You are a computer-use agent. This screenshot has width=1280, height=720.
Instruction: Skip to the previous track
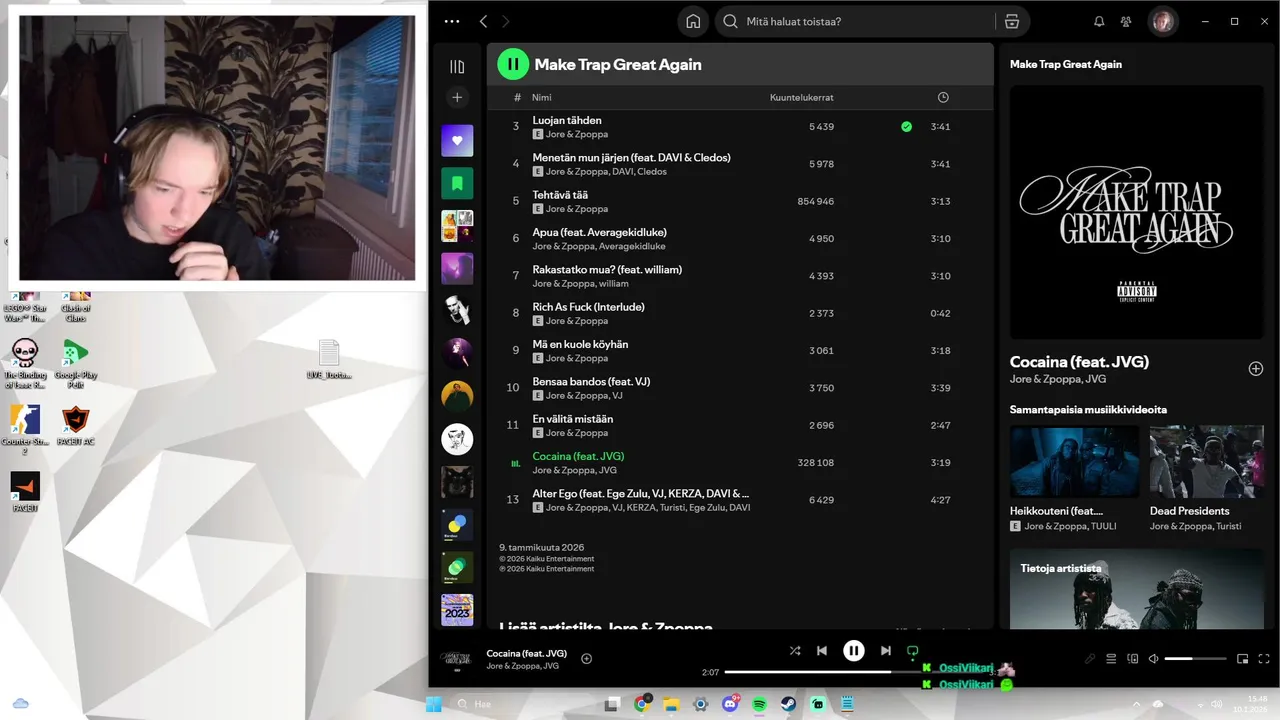click(822, 651)
